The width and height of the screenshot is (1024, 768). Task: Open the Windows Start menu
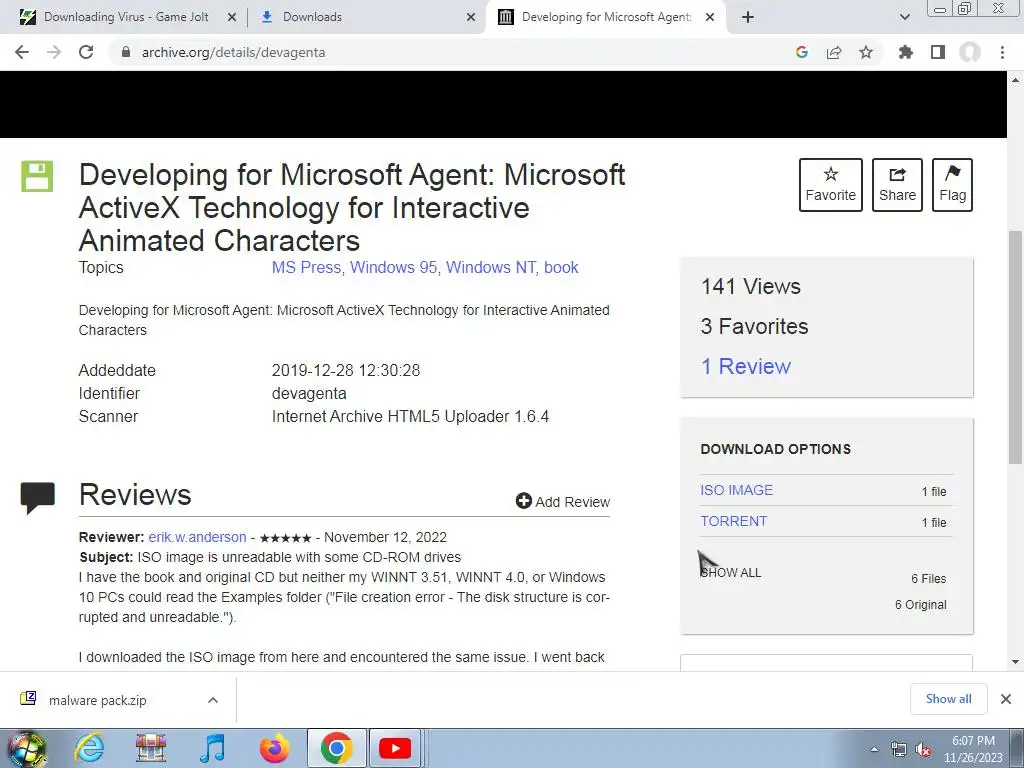tap(25, 748)
